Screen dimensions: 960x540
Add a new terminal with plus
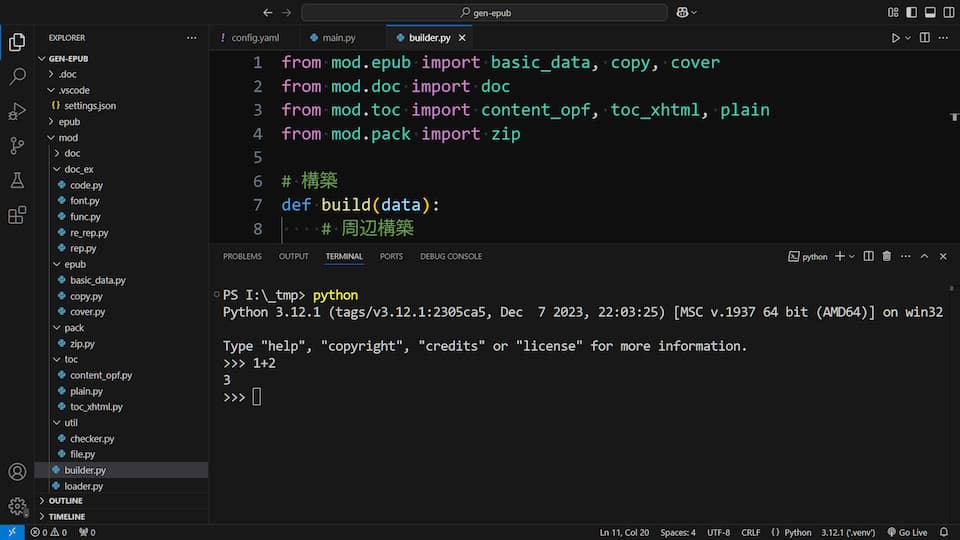[840, 257]
